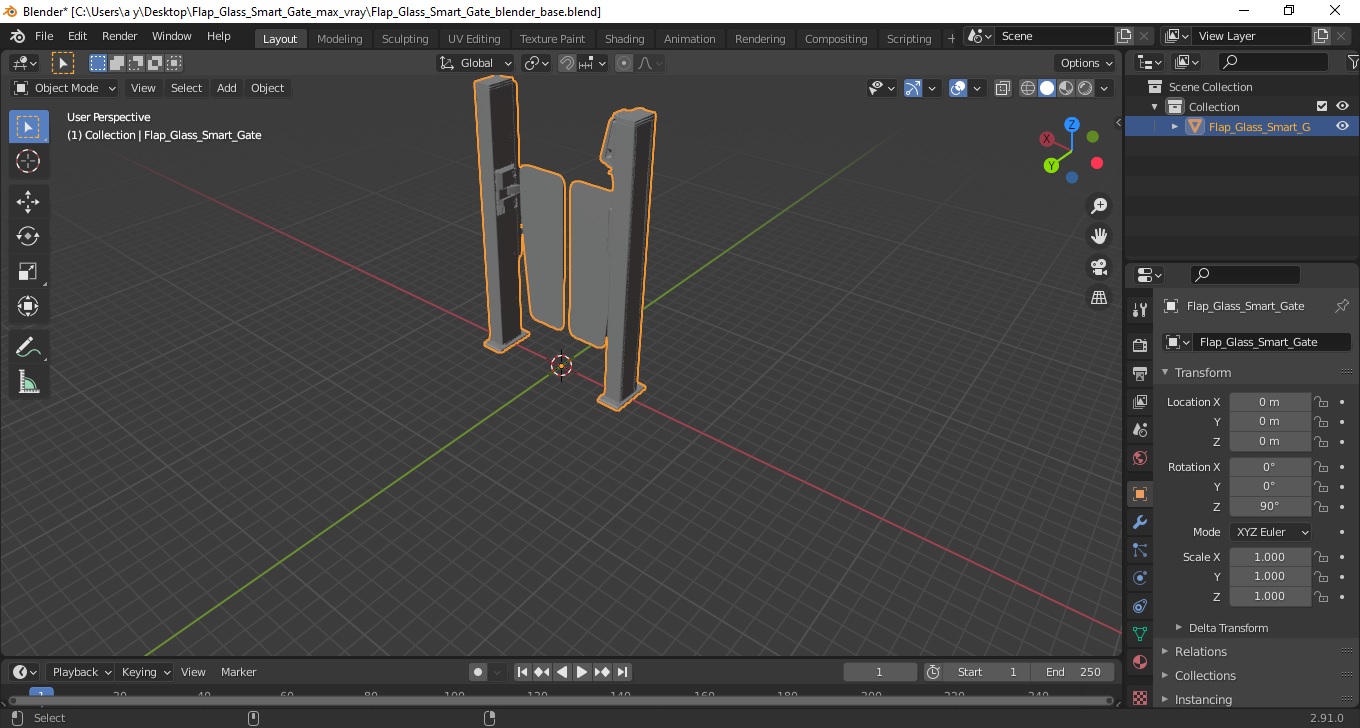Open the Object Data properties tab
The height and width of the screenshot is (728, 1360).
(x=1140, y=634)
